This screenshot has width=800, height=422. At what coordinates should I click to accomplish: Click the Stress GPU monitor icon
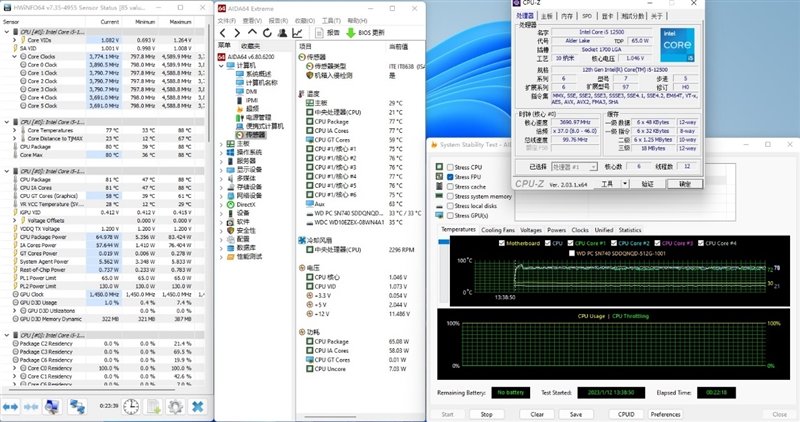coord(439,215)
